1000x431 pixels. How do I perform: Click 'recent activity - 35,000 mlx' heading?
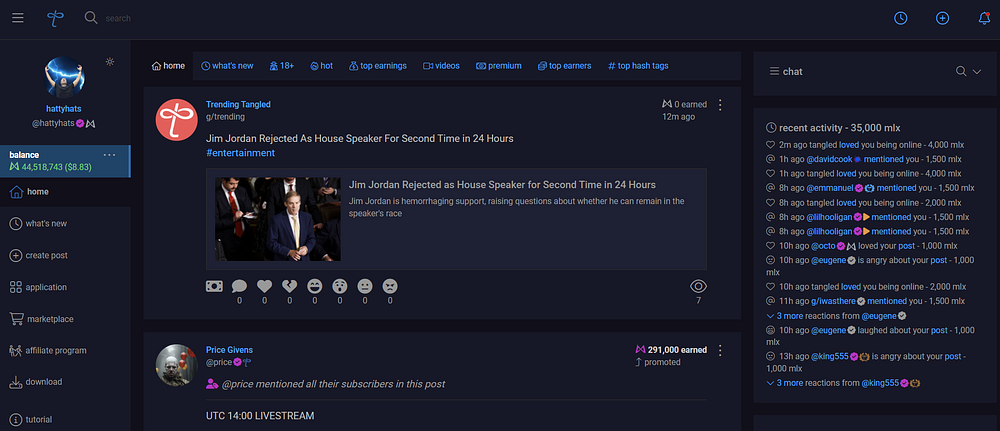point(839,128)
